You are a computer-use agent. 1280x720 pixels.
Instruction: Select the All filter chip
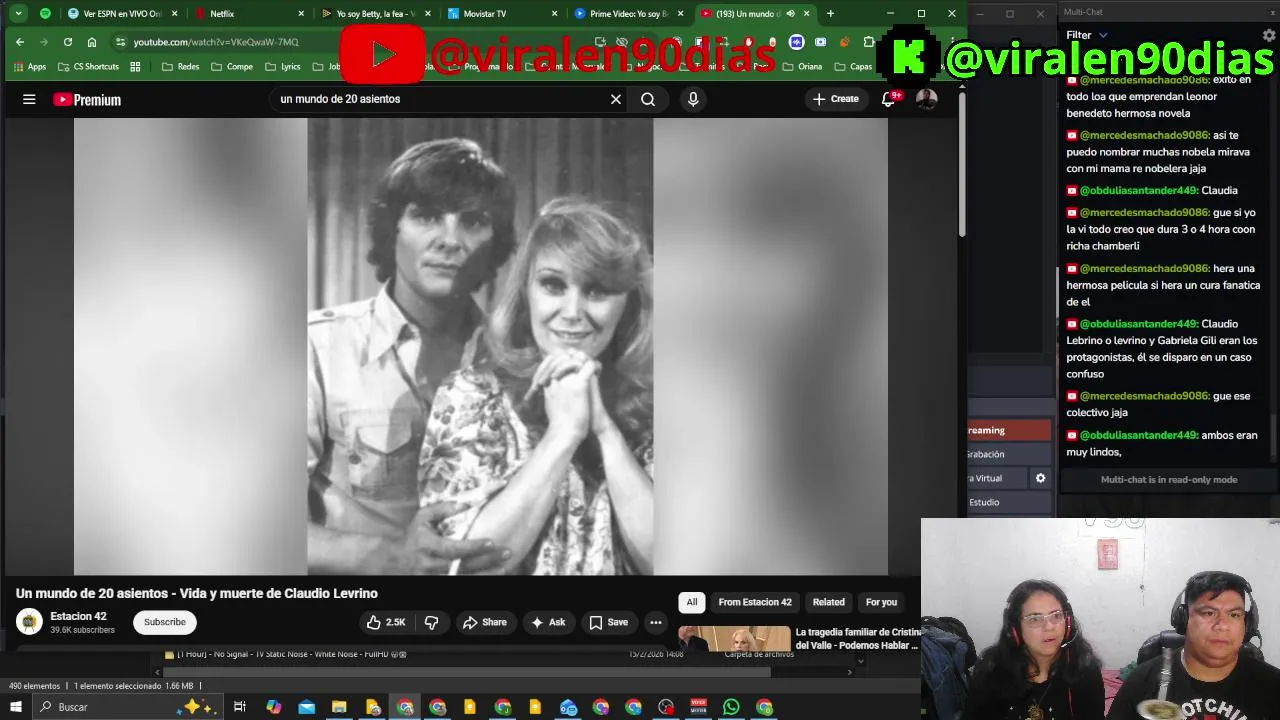692,602
